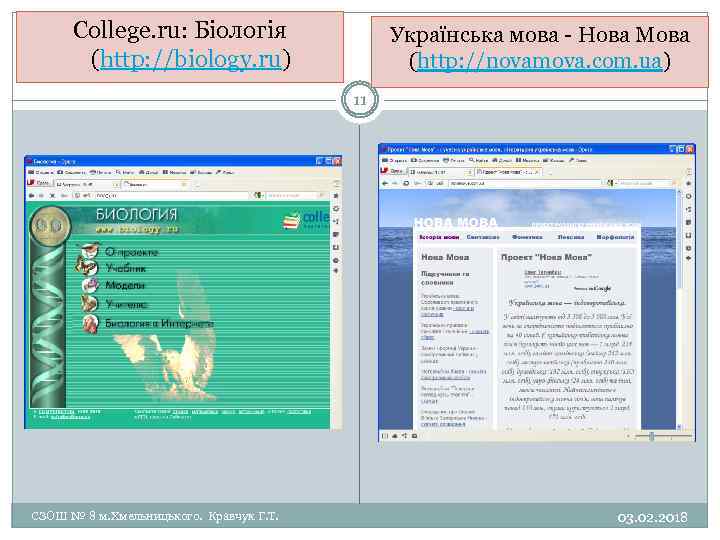Viewport: 720px width, 540px height.
Task: Click the address field in the Биология window
Action: 171,196
